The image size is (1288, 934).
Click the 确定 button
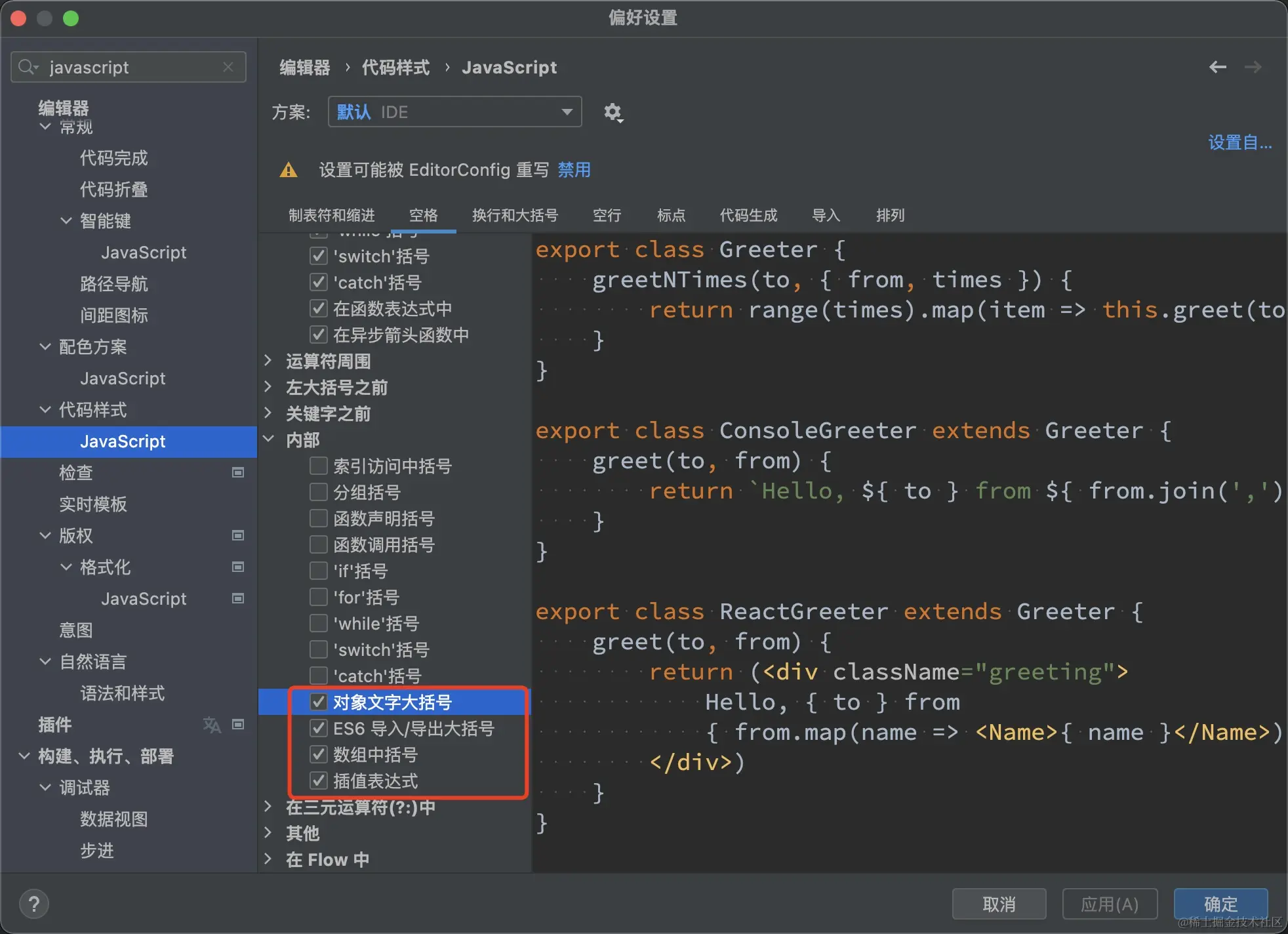pos(1220,904)
